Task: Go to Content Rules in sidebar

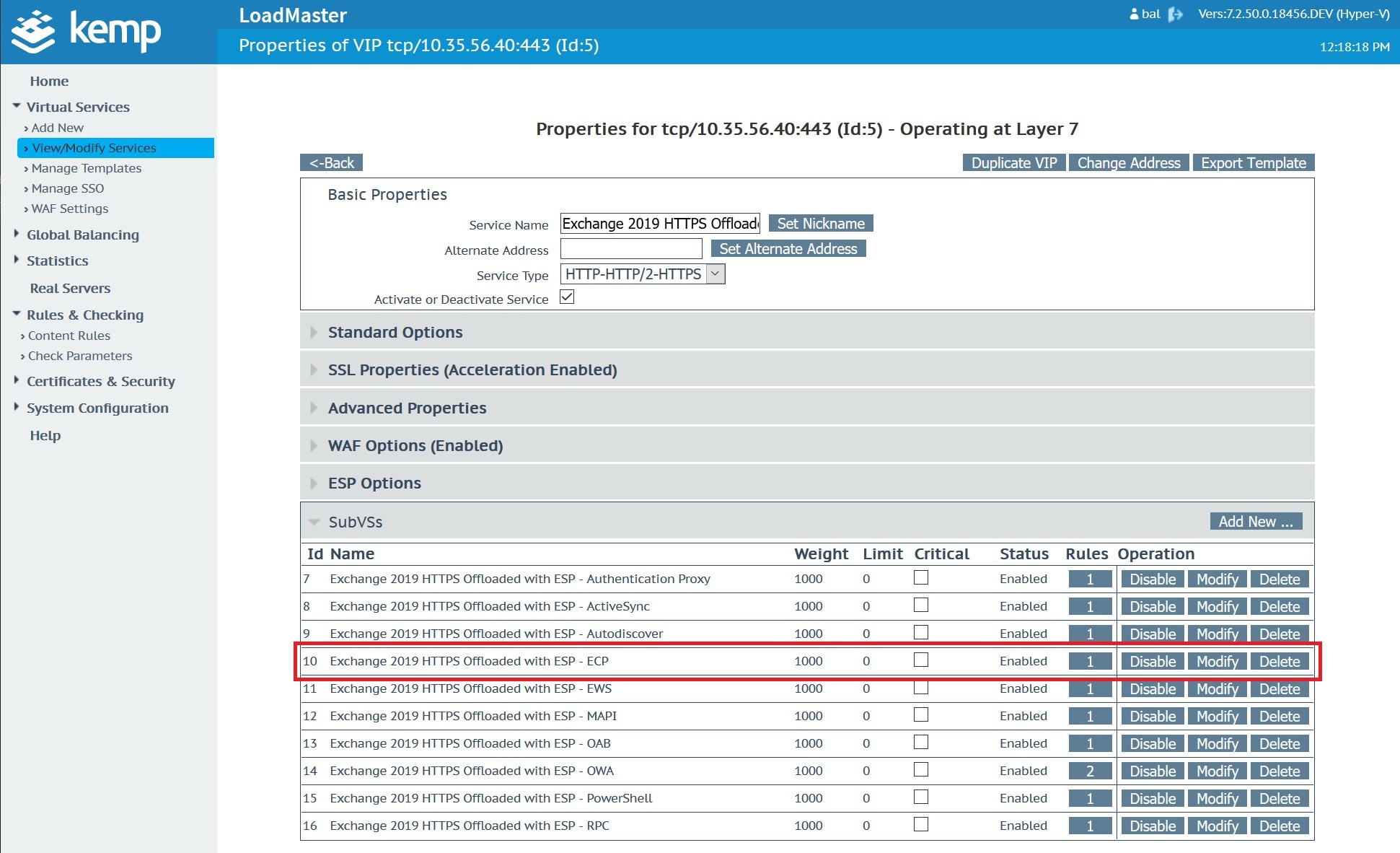Action: [69, 336]
